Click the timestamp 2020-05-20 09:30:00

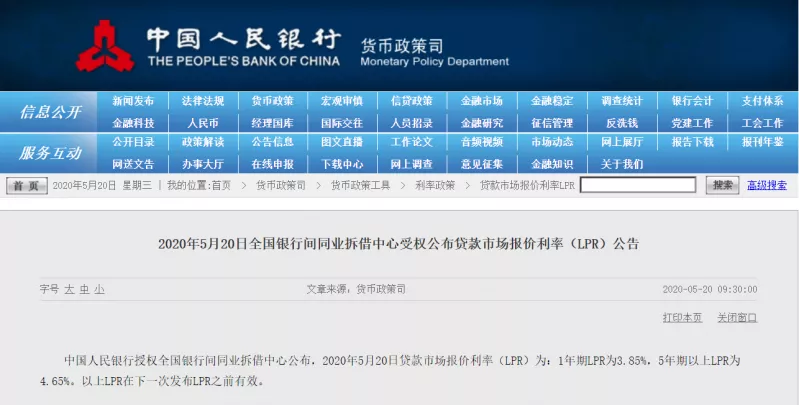[710, 289]
